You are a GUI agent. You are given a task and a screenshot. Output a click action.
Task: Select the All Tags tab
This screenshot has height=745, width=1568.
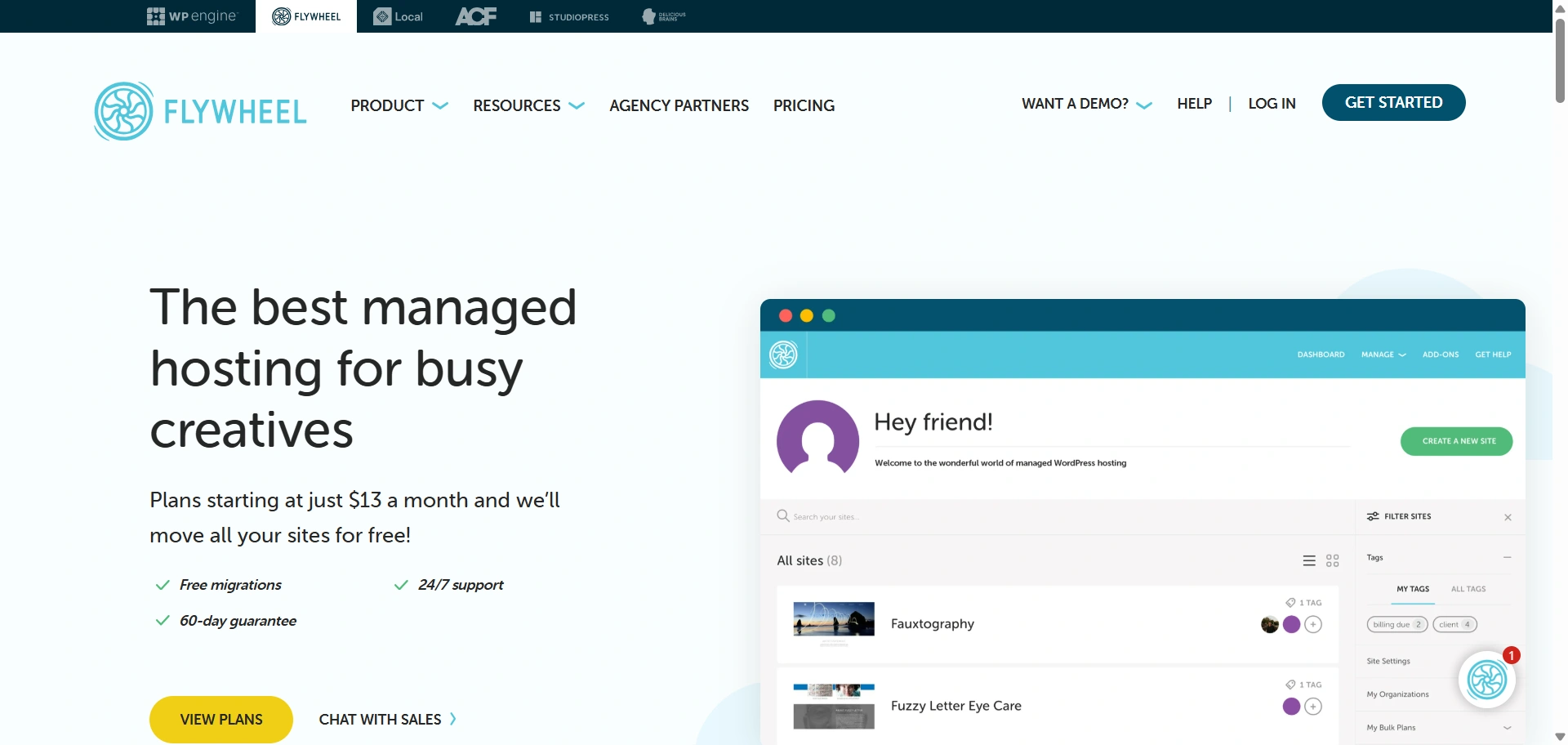[x=1468, y=589]
